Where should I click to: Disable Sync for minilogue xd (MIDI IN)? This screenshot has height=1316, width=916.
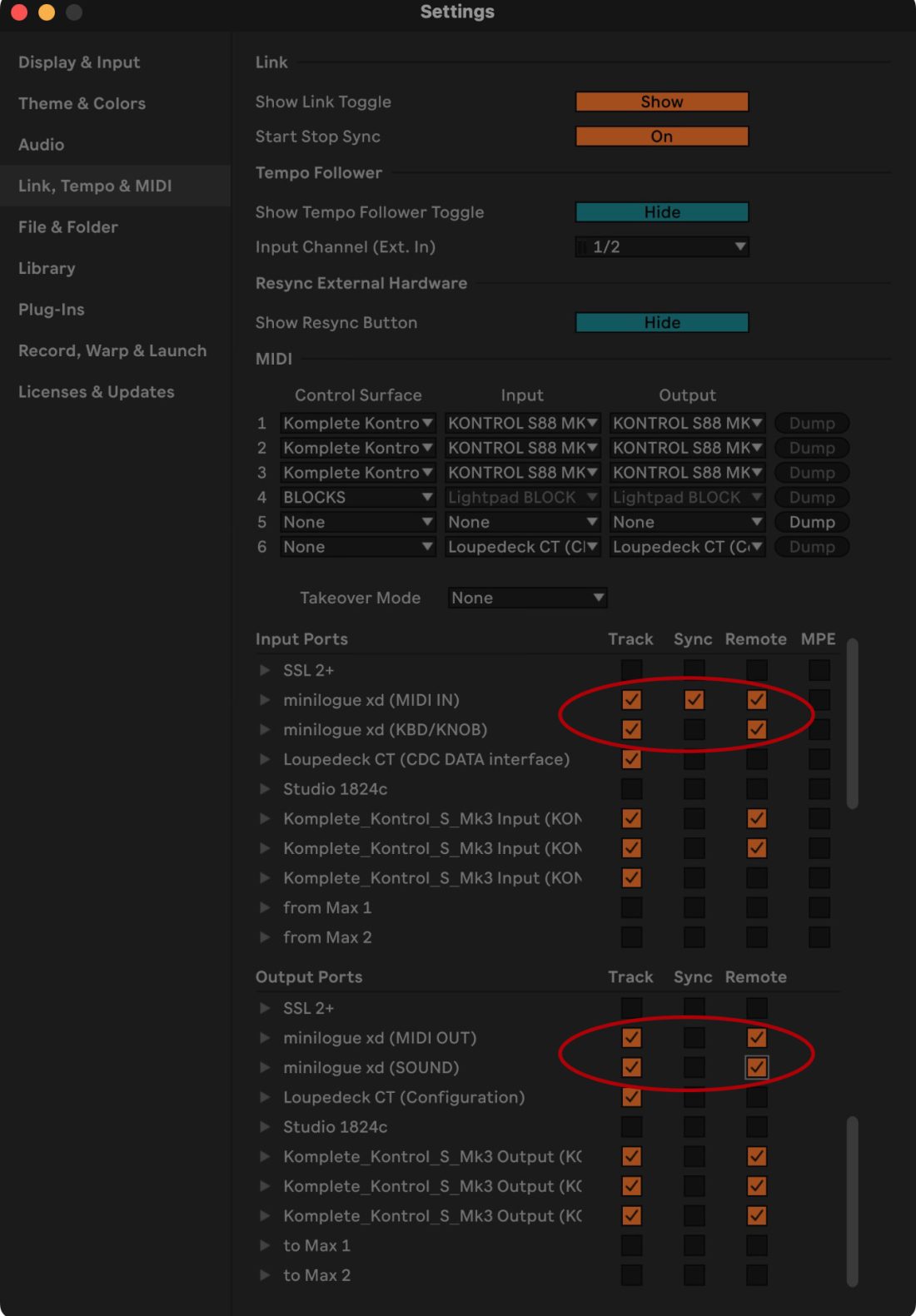coord(694,700)
